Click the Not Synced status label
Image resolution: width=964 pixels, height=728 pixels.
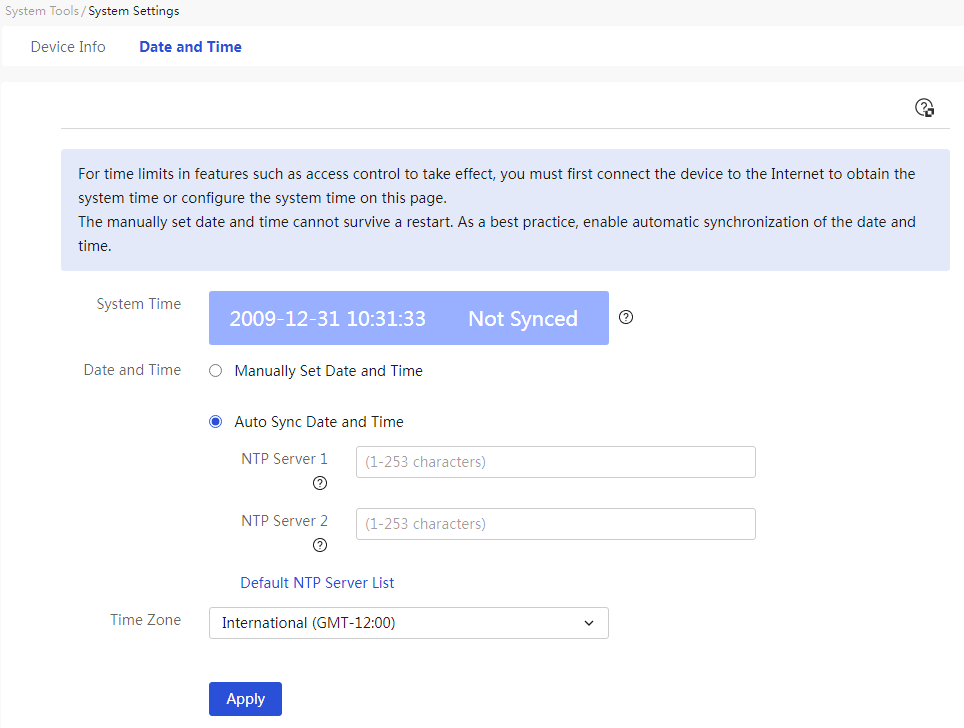[x=523, y=318]
